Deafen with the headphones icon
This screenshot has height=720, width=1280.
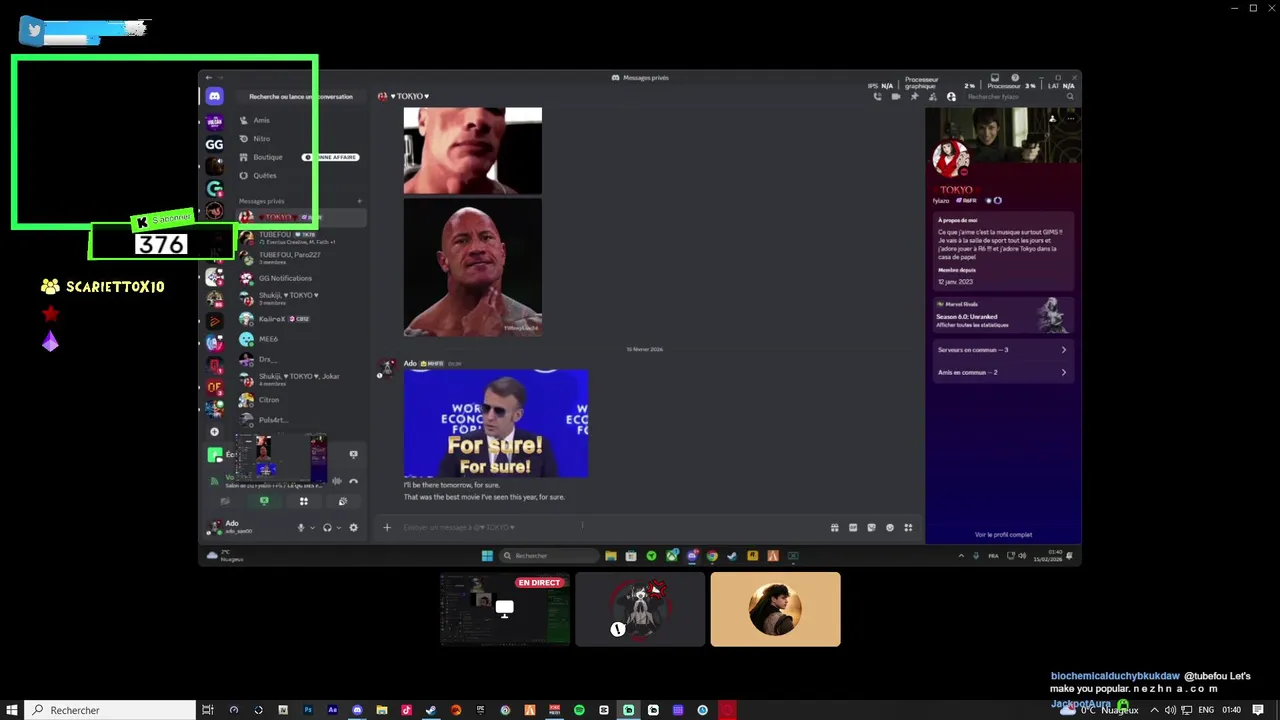click(x=327, y=527)
